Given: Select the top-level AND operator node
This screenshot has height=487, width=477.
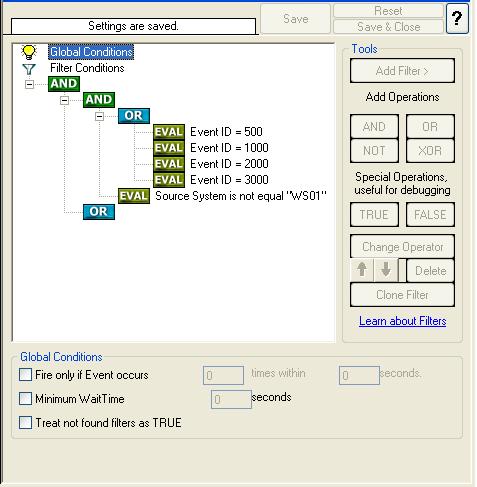Looking at the screenshot, I should (x=64, y=84).
